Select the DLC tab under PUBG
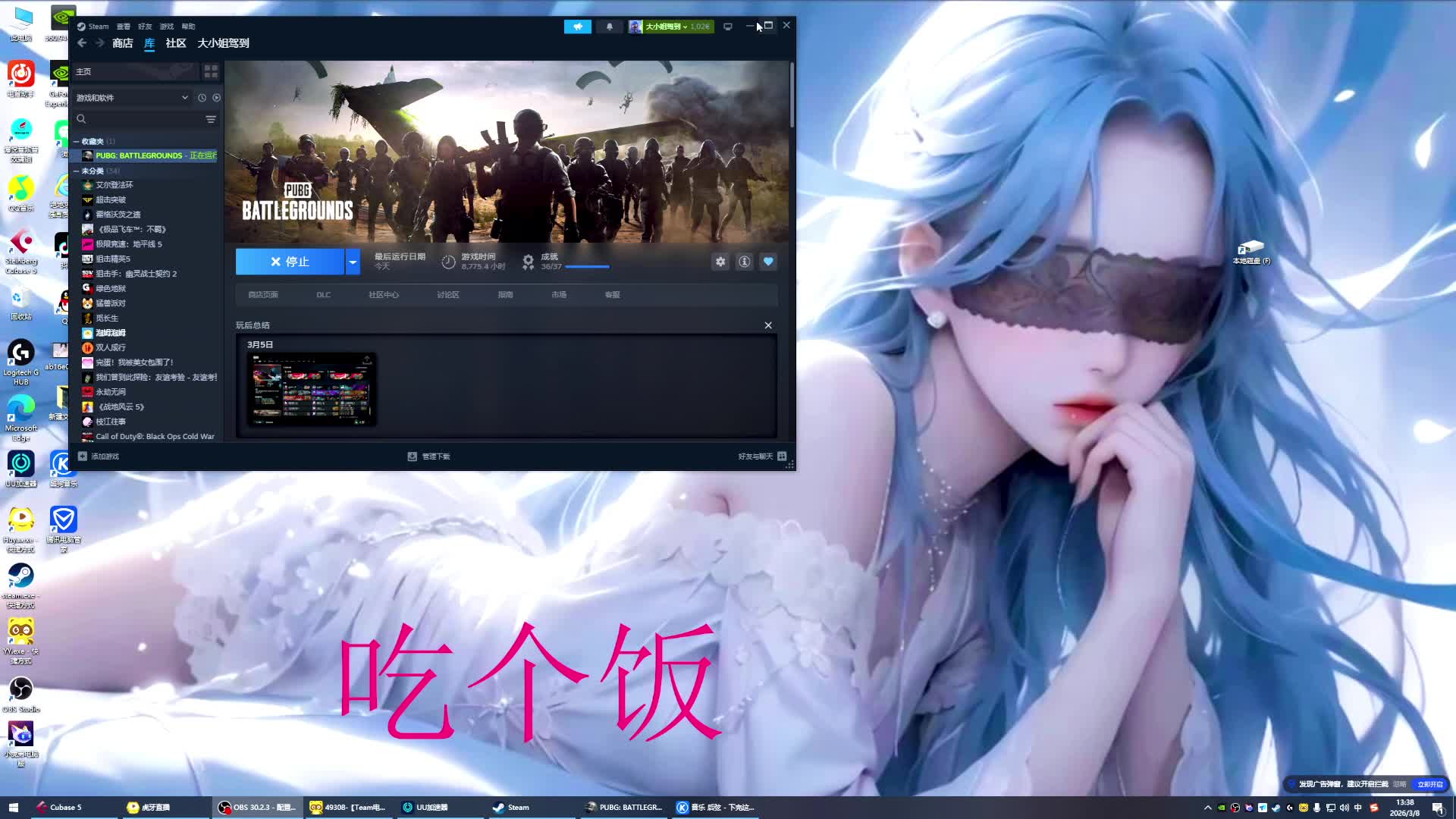The width and height of the screenshot is (1456, 819). click(x=323, y=295)
